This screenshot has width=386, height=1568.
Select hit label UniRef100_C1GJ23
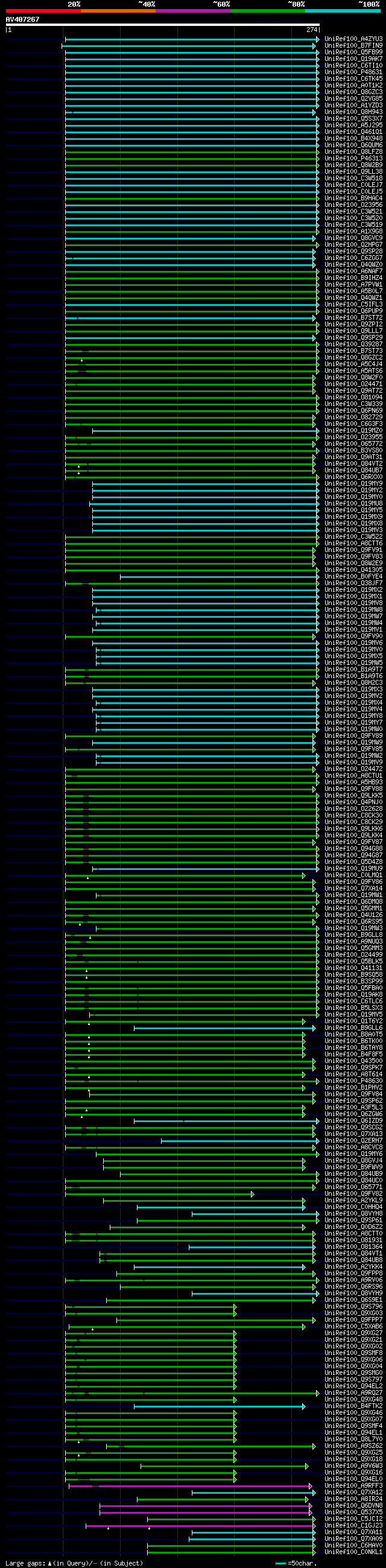tap(353, 1525)
